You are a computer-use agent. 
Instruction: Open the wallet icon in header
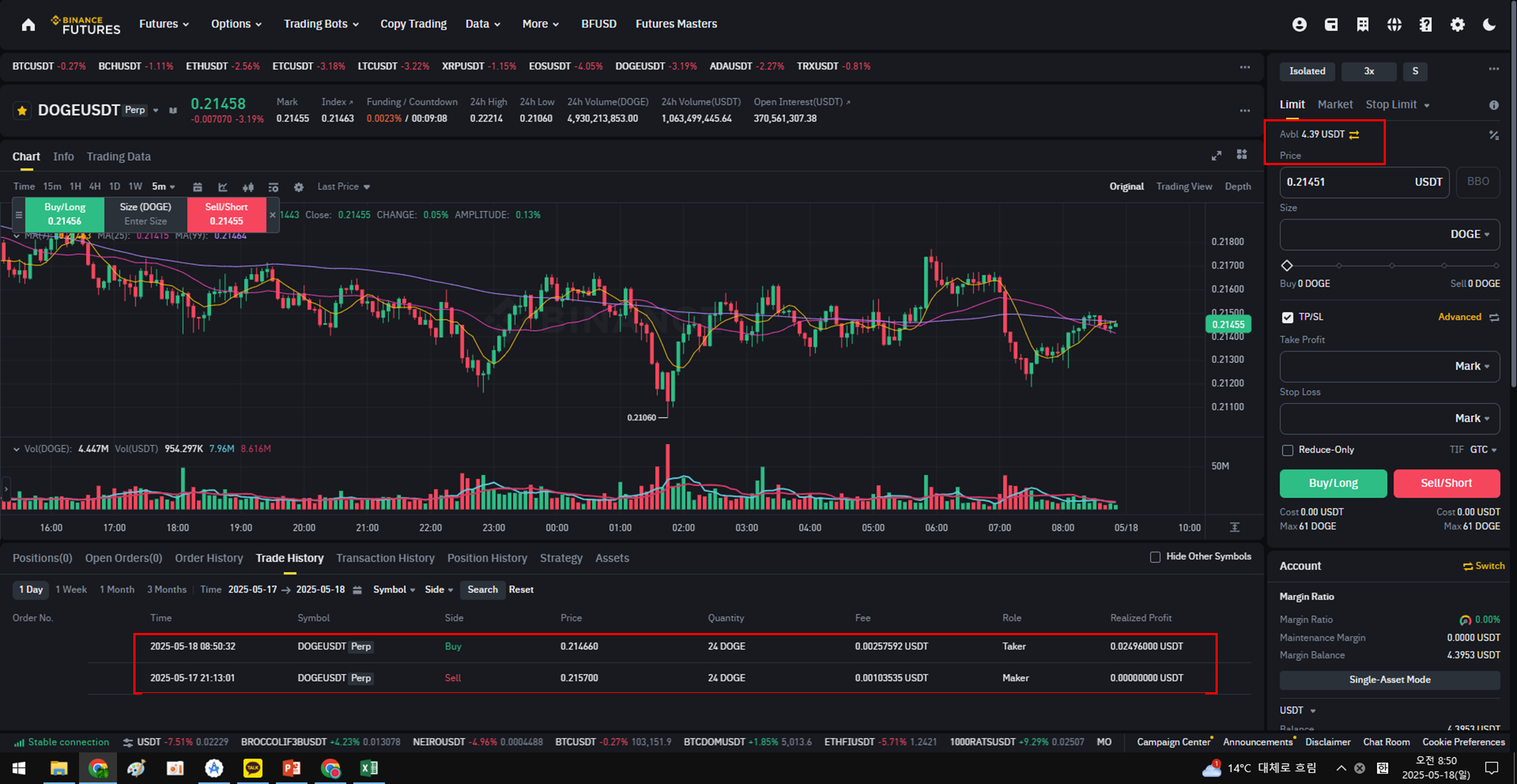1331,24
